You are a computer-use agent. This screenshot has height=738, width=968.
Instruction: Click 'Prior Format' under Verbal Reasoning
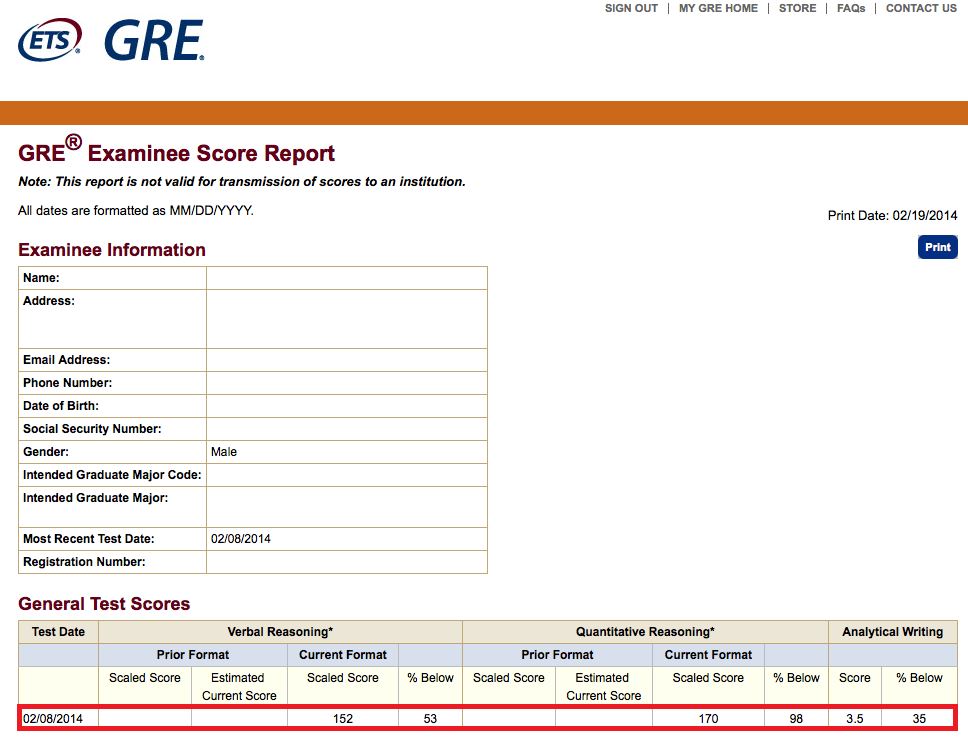(193, 655)
